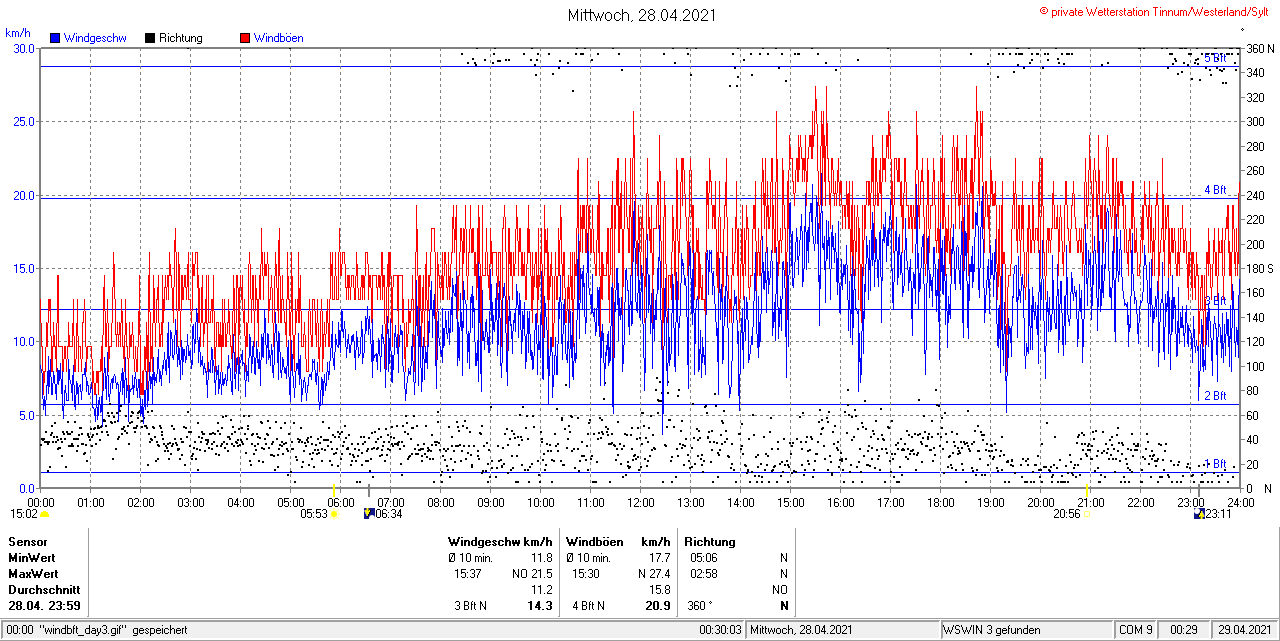Select the 'Windgeschw' legend label
The width and height of the screenshot is (1280, 641).
pyautogui.click(x=94, y=38)
